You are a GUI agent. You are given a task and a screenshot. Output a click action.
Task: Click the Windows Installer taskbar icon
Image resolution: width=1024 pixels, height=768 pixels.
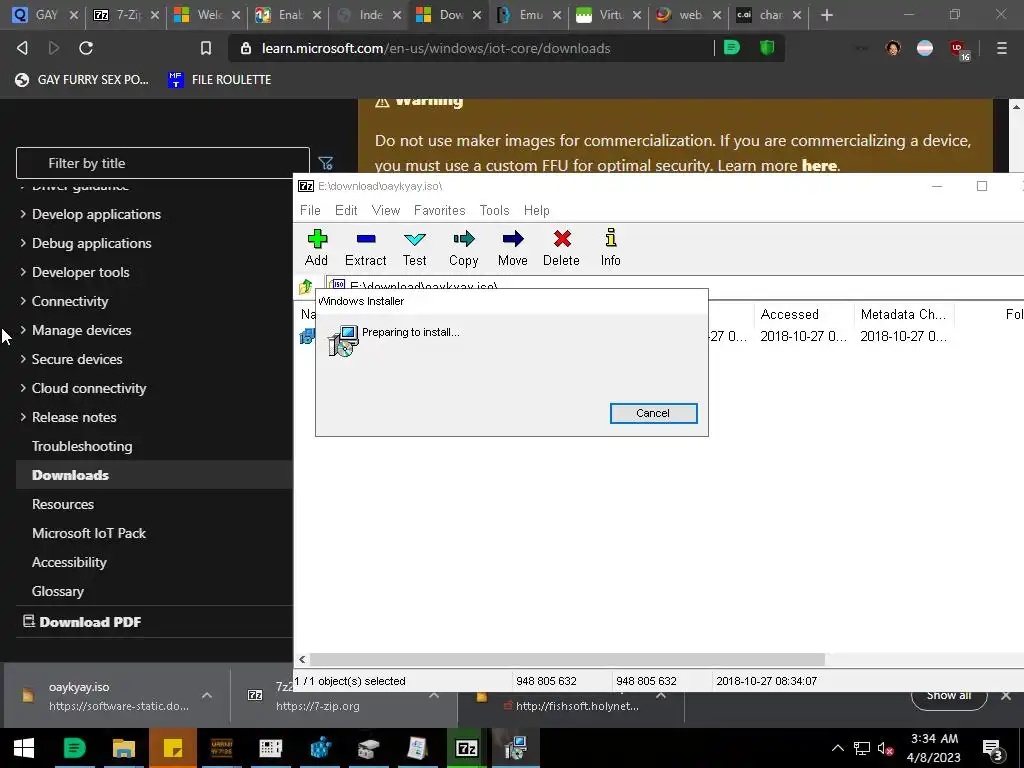(x=515, y=748)
